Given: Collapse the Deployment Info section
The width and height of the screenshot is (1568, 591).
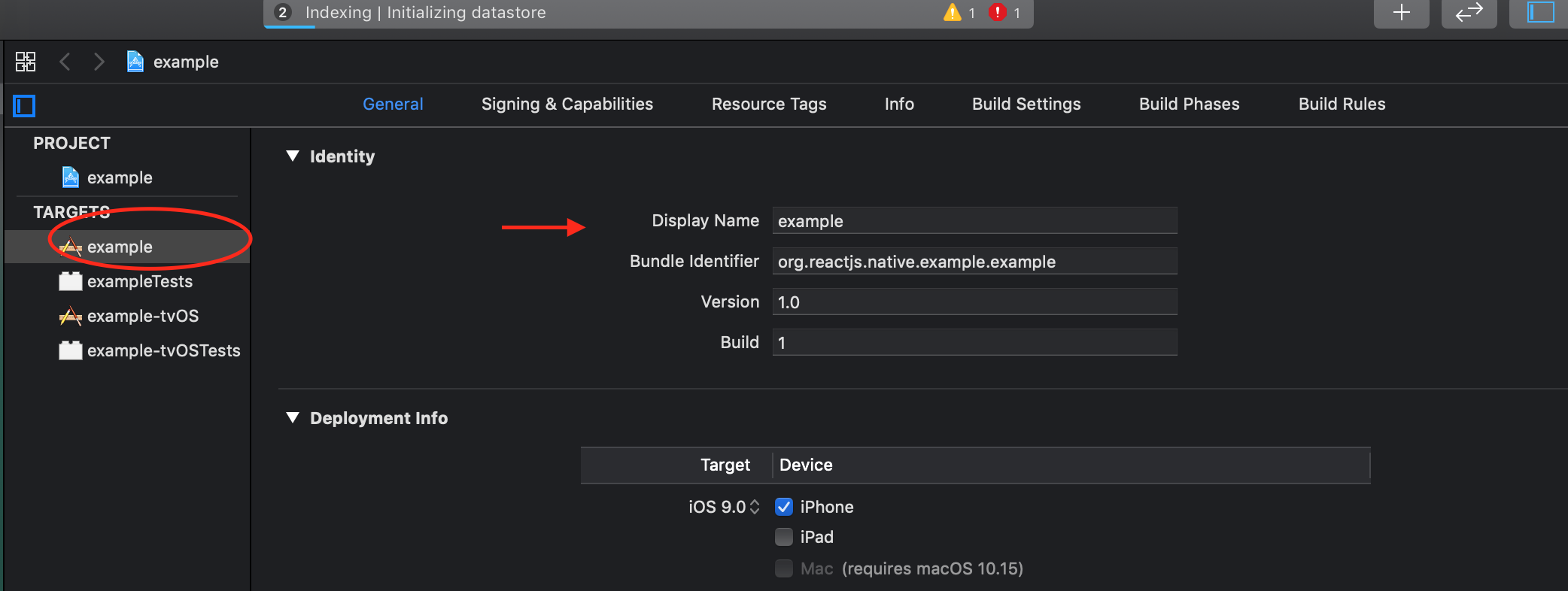Looking at the screenshot, I should (x=293, y=418).
